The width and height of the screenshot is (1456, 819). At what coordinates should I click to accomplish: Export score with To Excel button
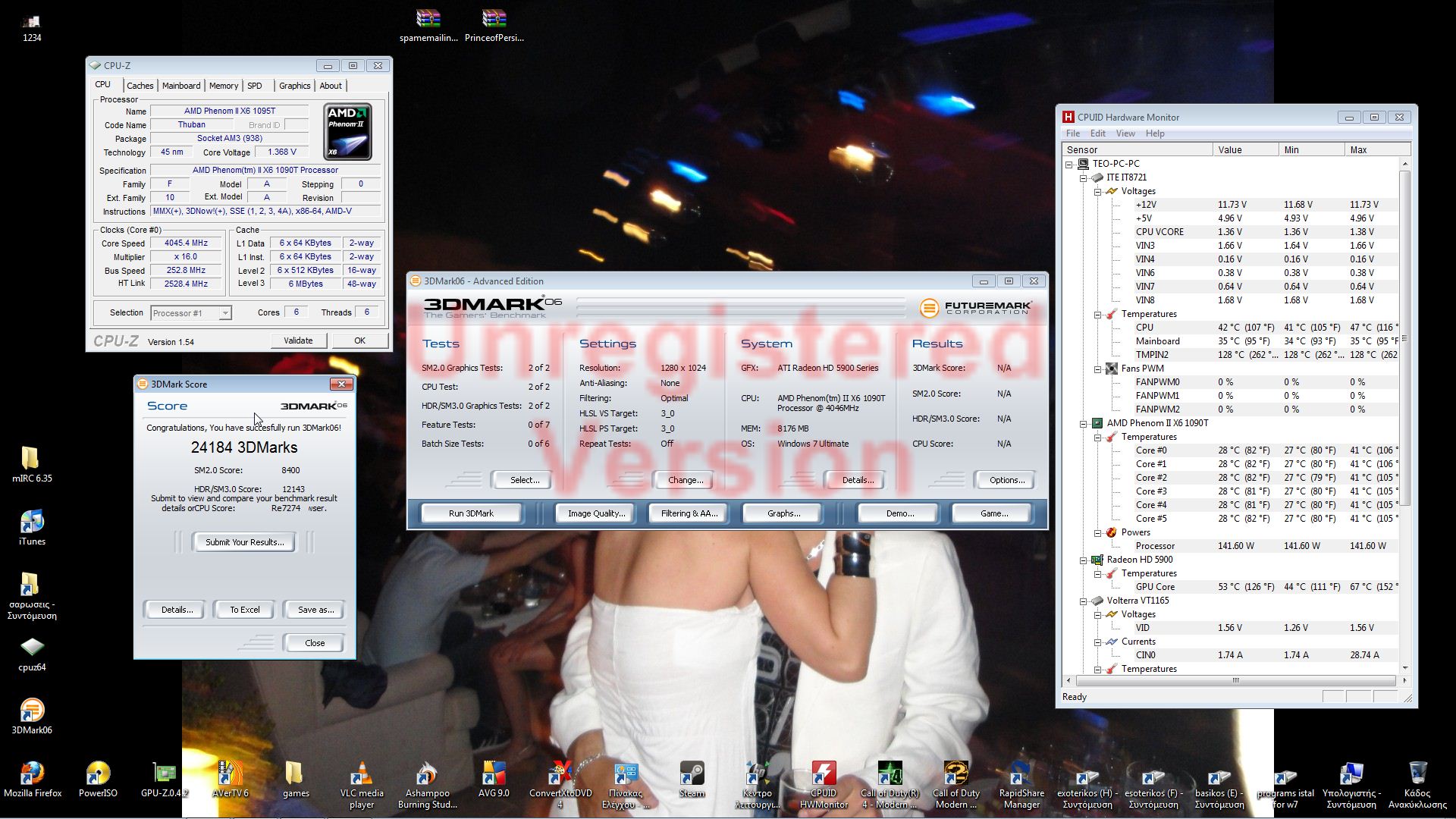pos(244,610)
